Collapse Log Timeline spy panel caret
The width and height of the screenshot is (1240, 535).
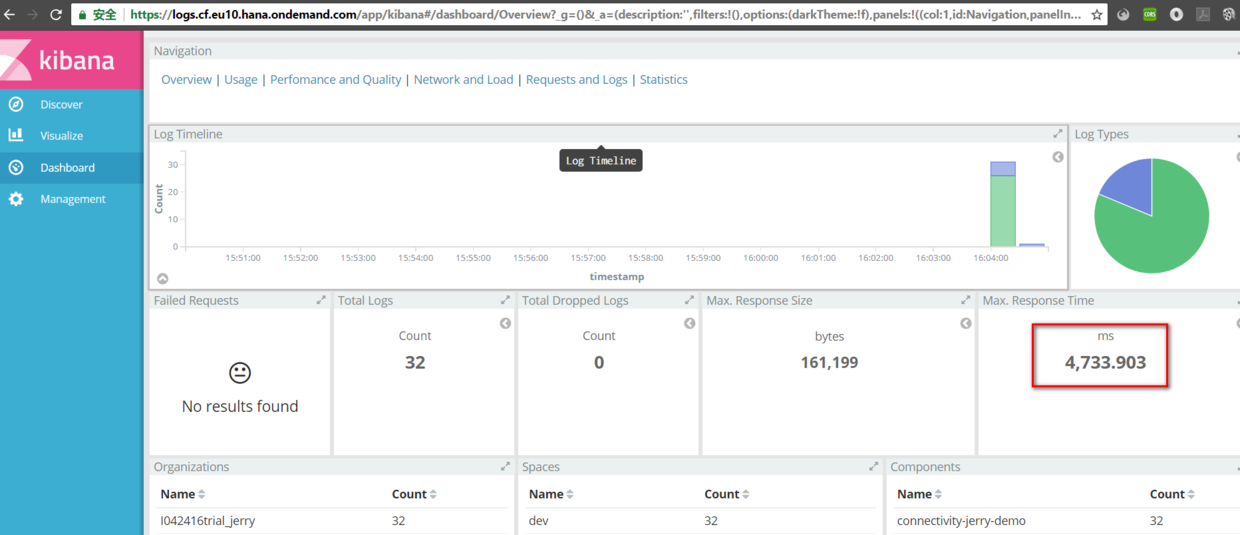pos(163,279)
